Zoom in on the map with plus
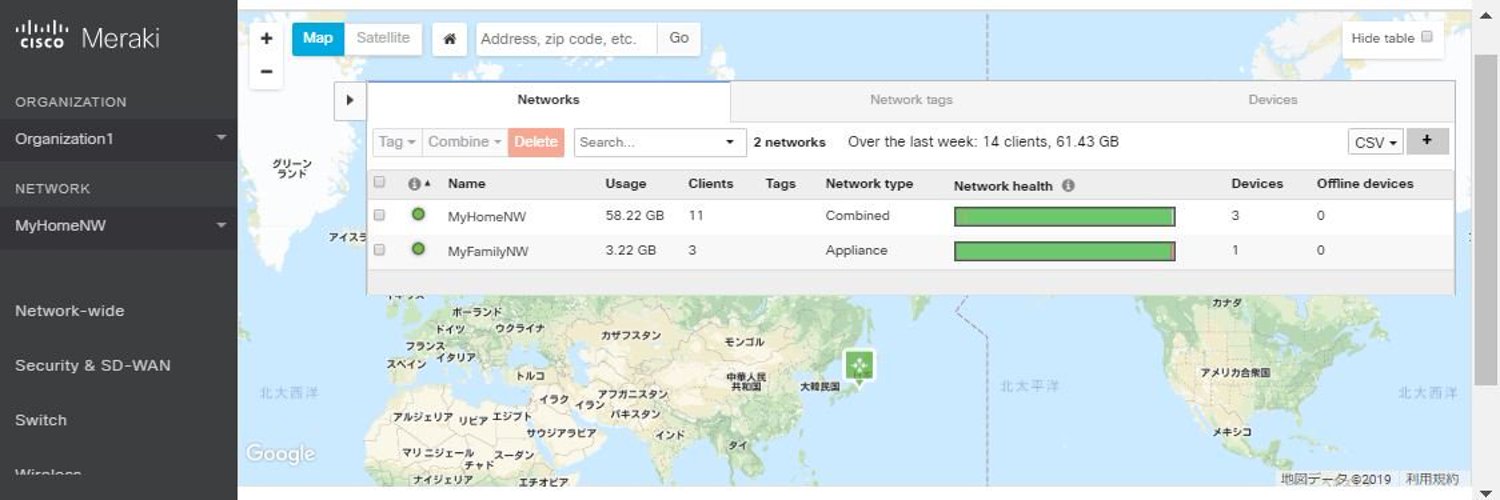This screenshot has height=500, width=1500. [x=266, y=39]
